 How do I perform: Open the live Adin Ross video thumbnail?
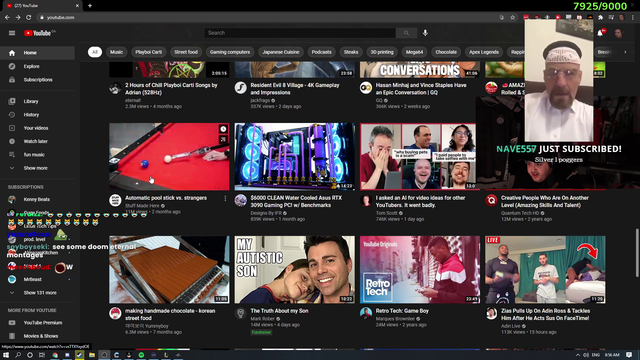[x=545, y=269]
